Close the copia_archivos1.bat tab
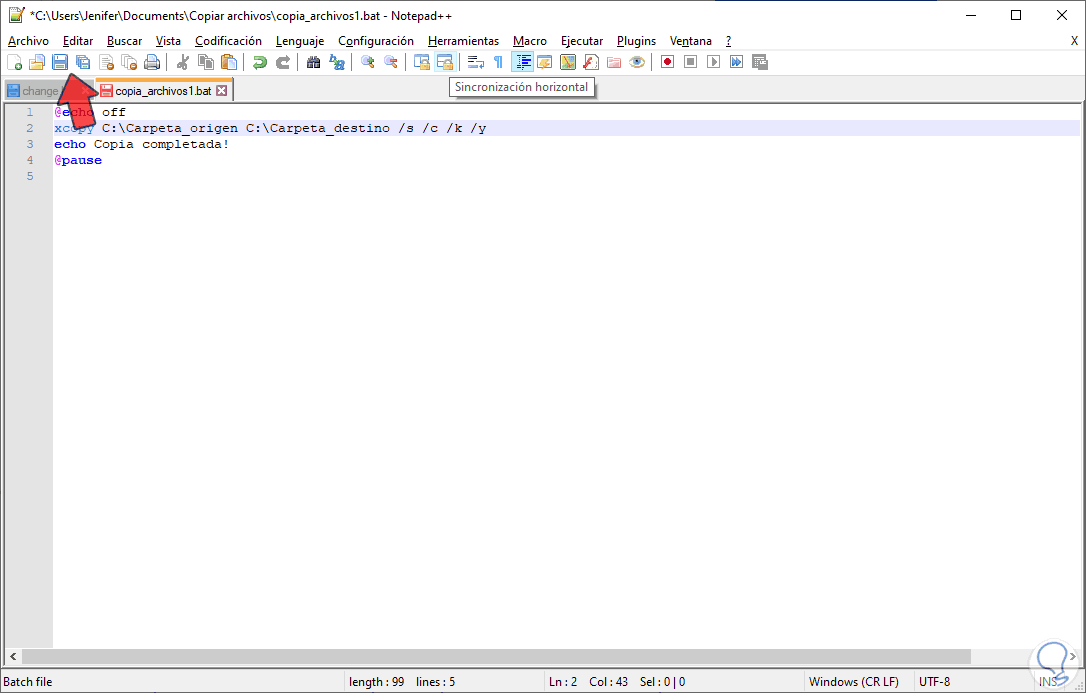Image resolution: width=1086 pixels, height=693 pixels. (x=222, y=91)
